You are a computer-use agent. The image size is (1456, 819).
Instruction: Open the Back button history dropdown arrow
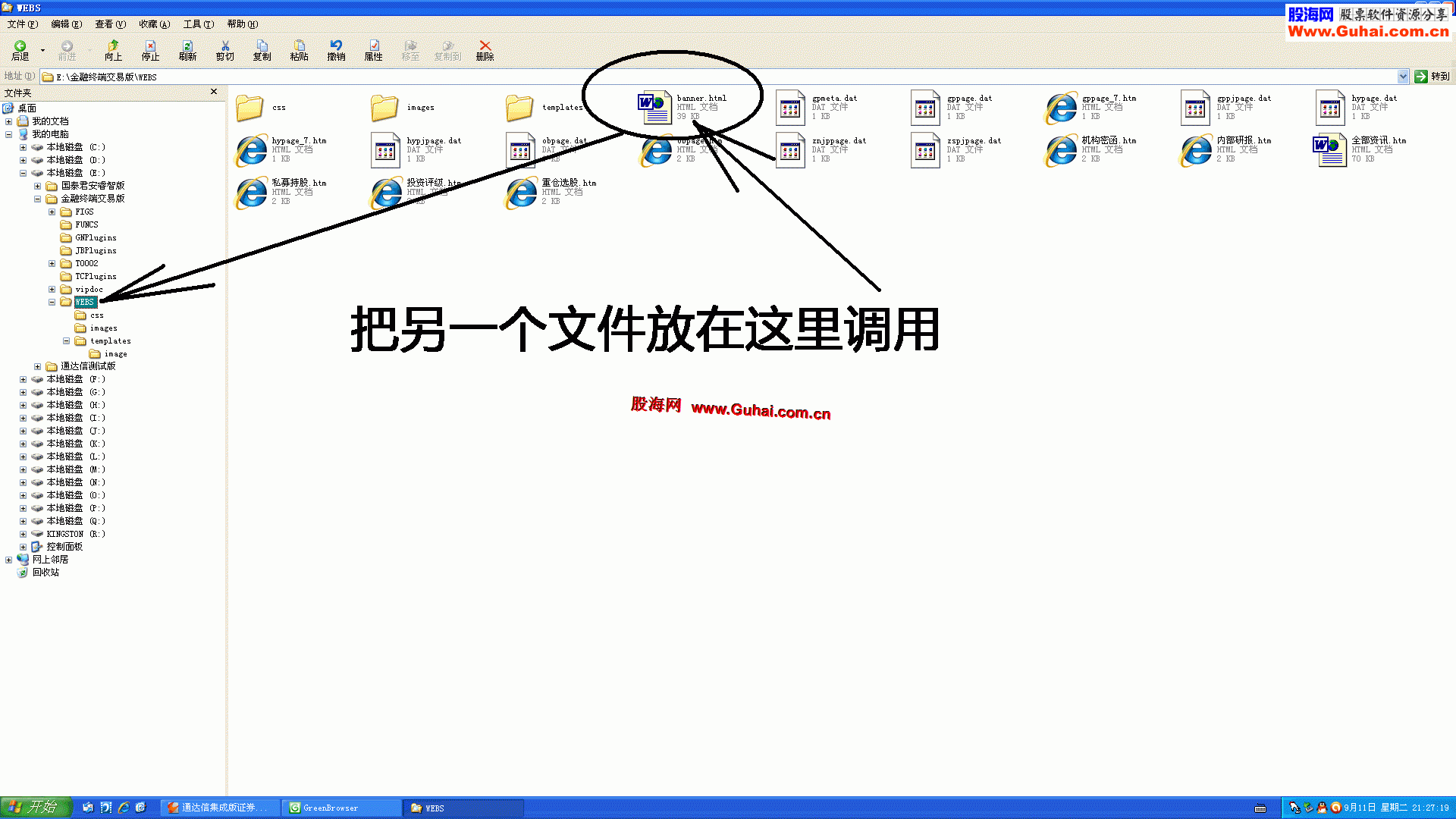tap(42, 51)
